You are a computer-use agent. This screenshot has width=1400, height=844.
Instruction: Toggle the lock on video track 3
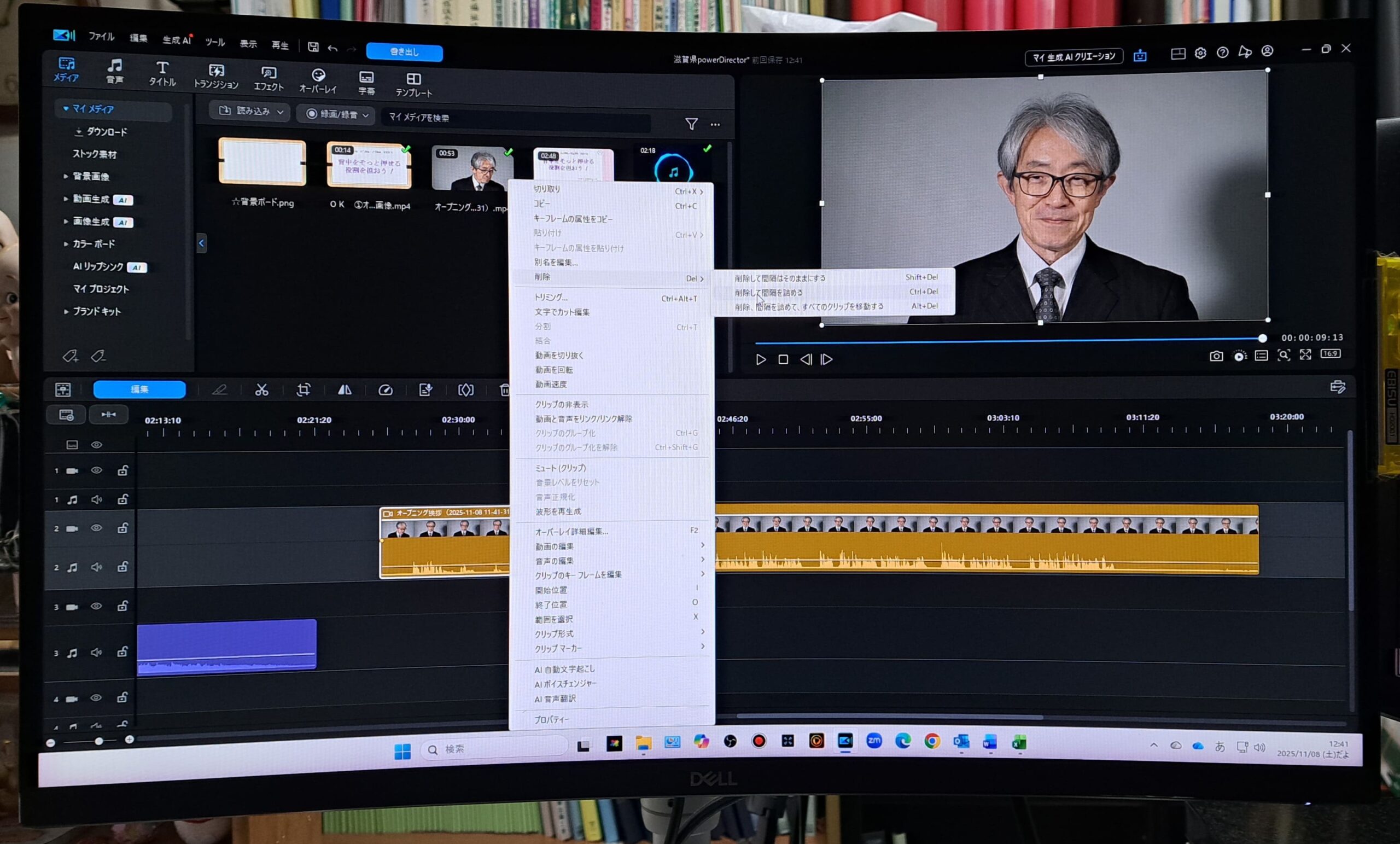(x=122, y=607)
